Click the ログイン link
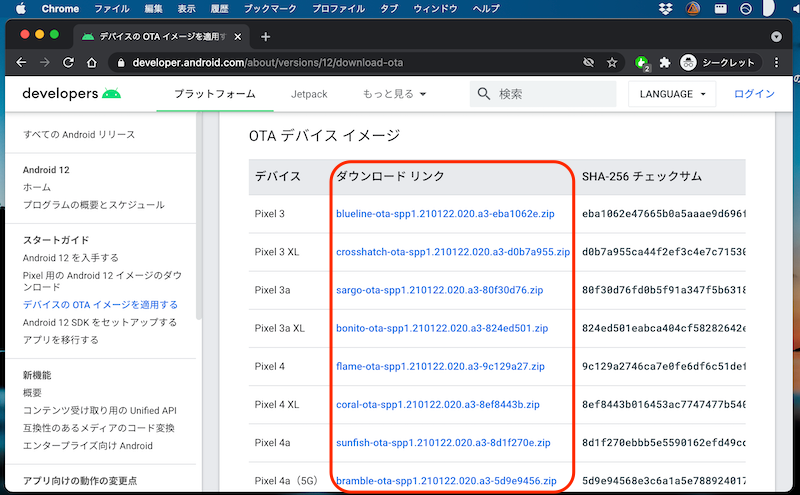This screenshot has height=495, width=800. tap(754, 94)
